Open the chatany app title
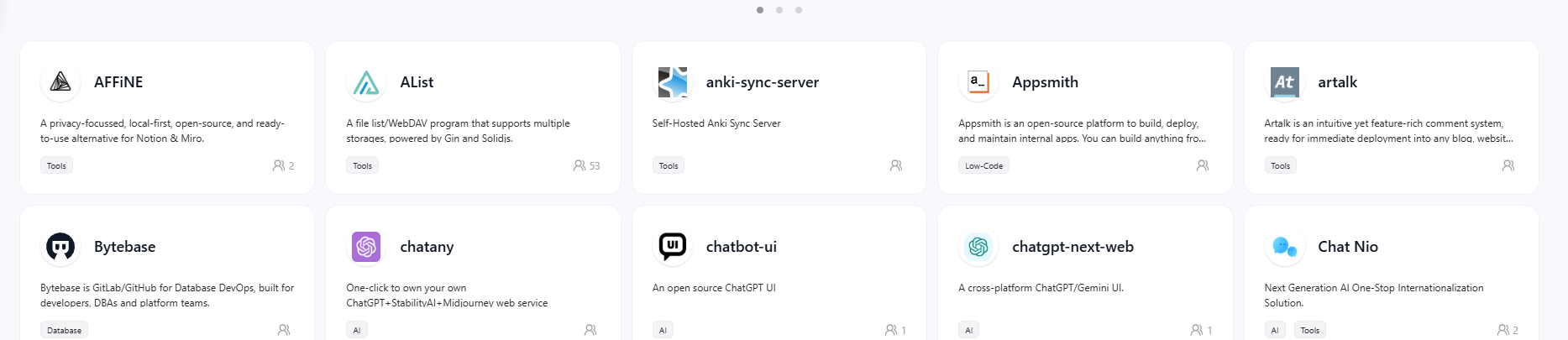 coord(427,247)
